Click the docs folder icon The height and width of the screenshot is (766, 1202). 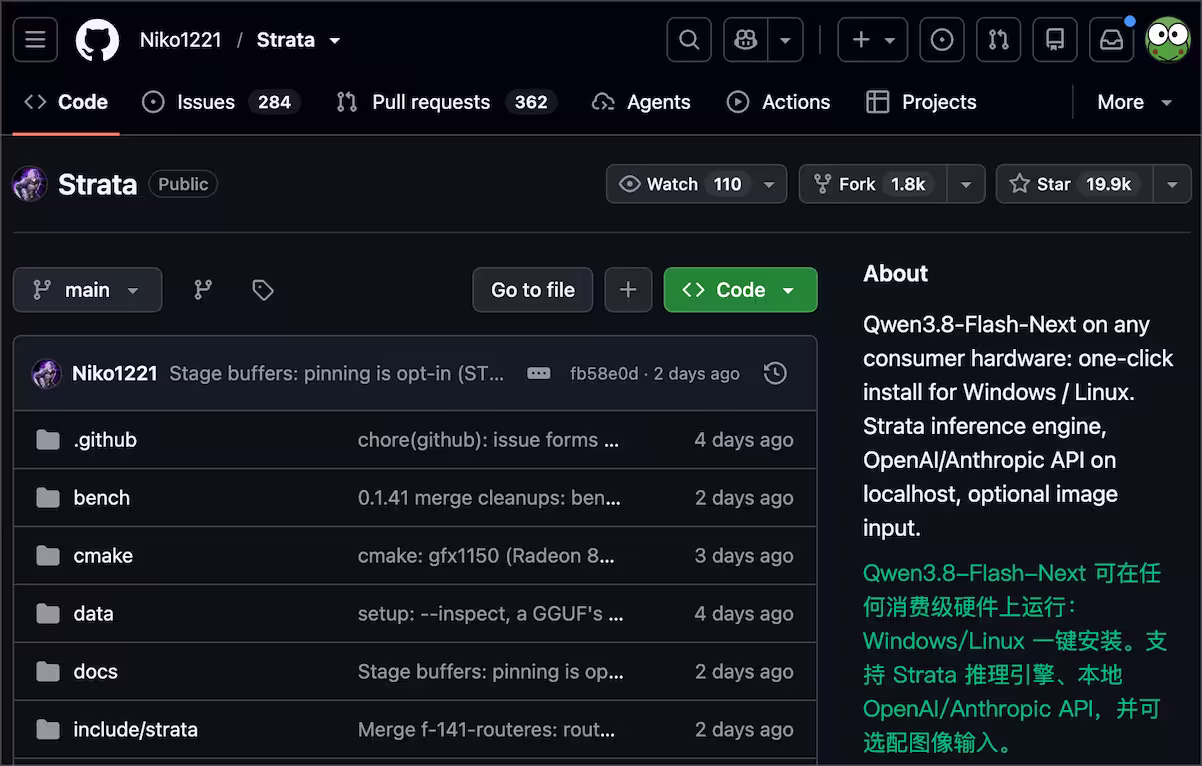48,672
